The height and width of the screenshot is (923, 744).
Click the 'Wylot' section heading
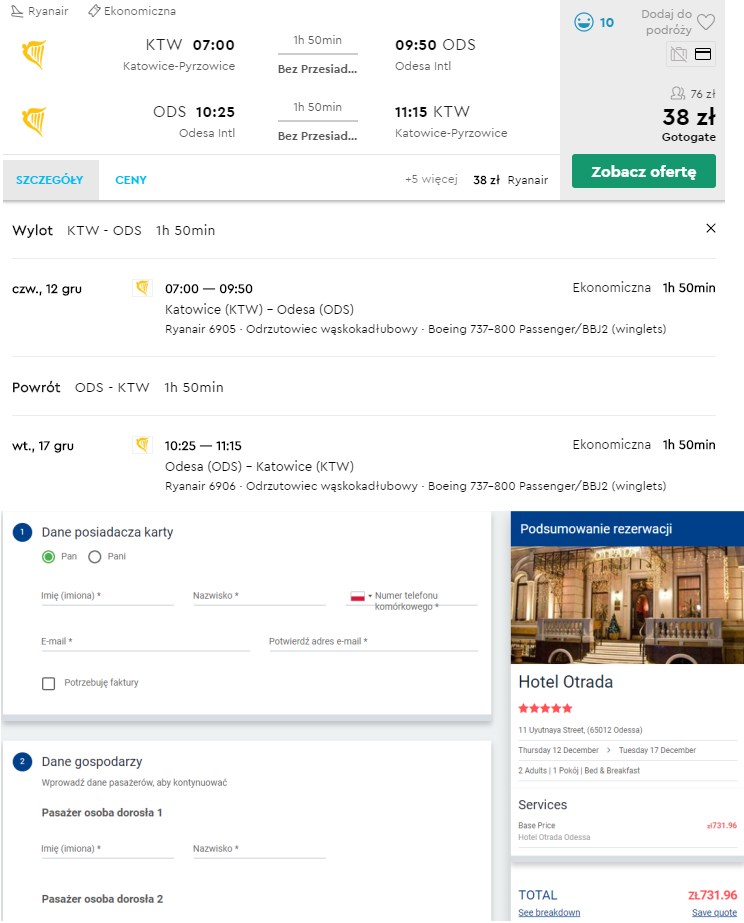tap(32, 230)
